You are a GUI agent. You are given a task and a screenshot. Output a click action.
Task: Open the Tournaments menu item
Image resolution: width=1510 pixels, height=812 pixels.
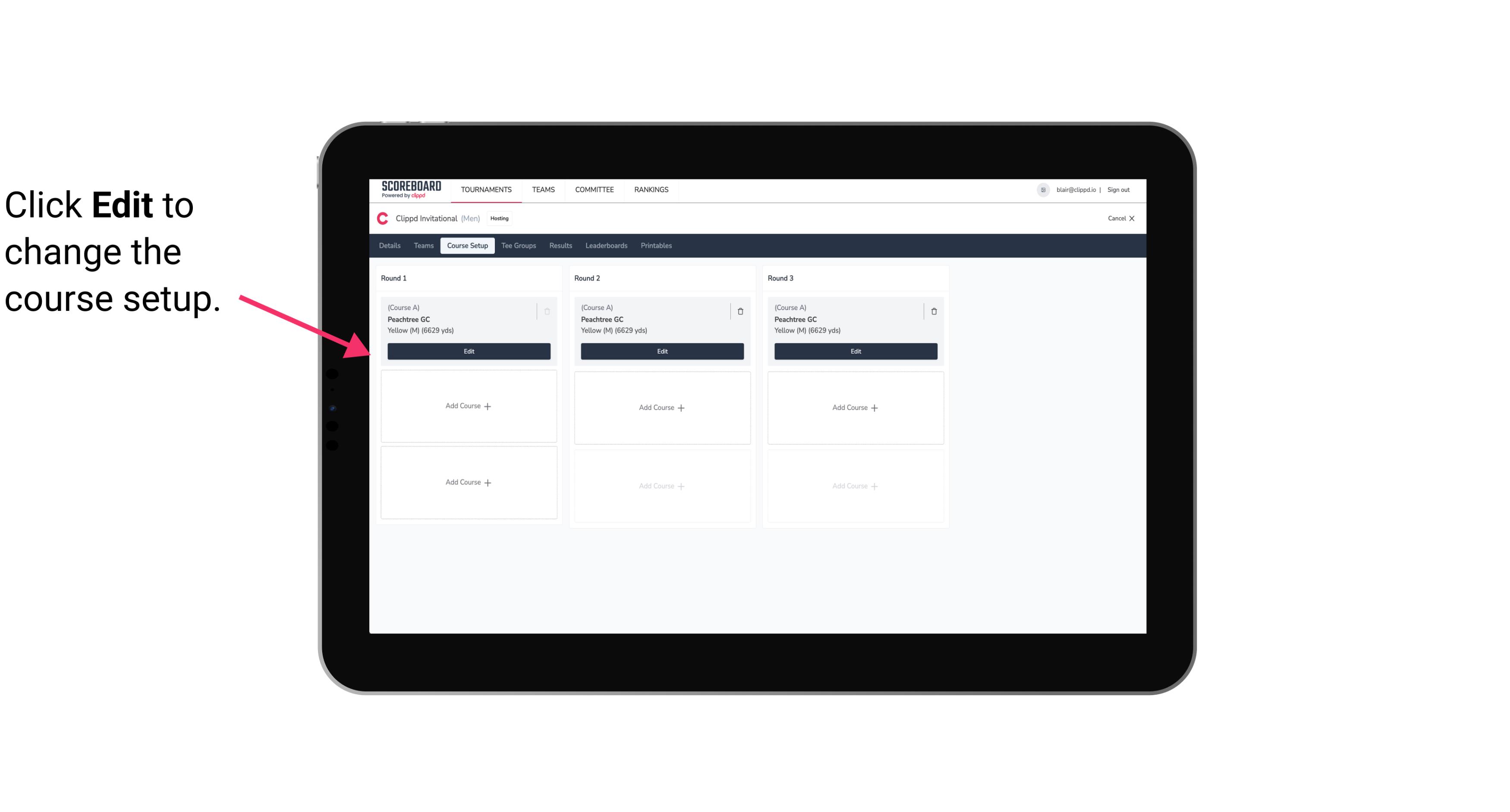pyautogui.click(x=487, y=189)
